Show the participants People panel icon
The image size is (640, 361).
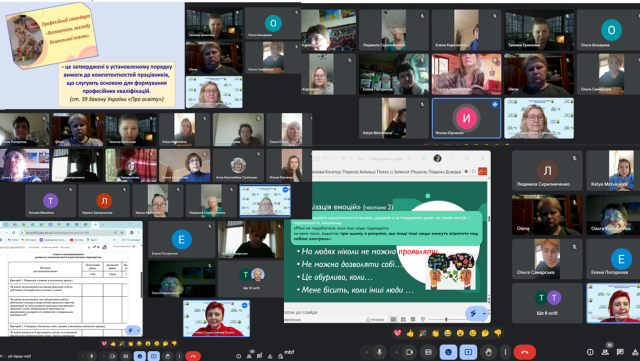tap(605, 352)
